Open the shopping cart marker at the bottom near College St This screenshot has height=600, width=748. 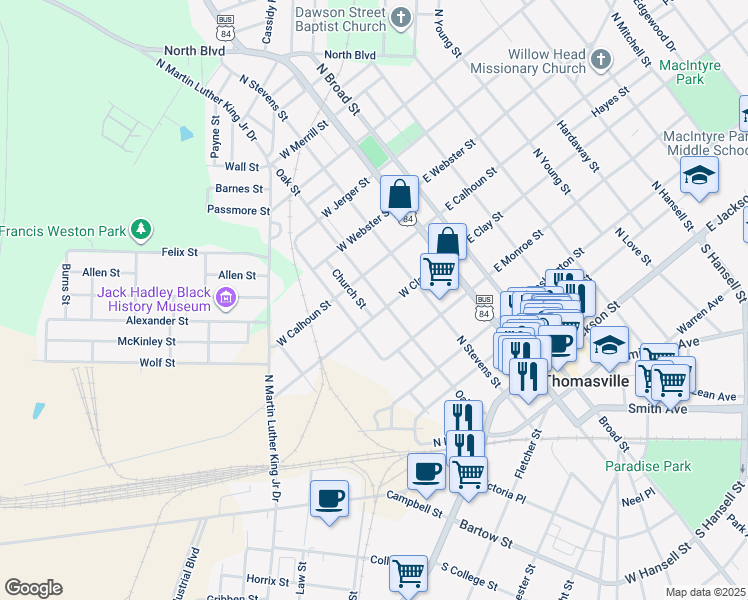click(x=408, y=574)
